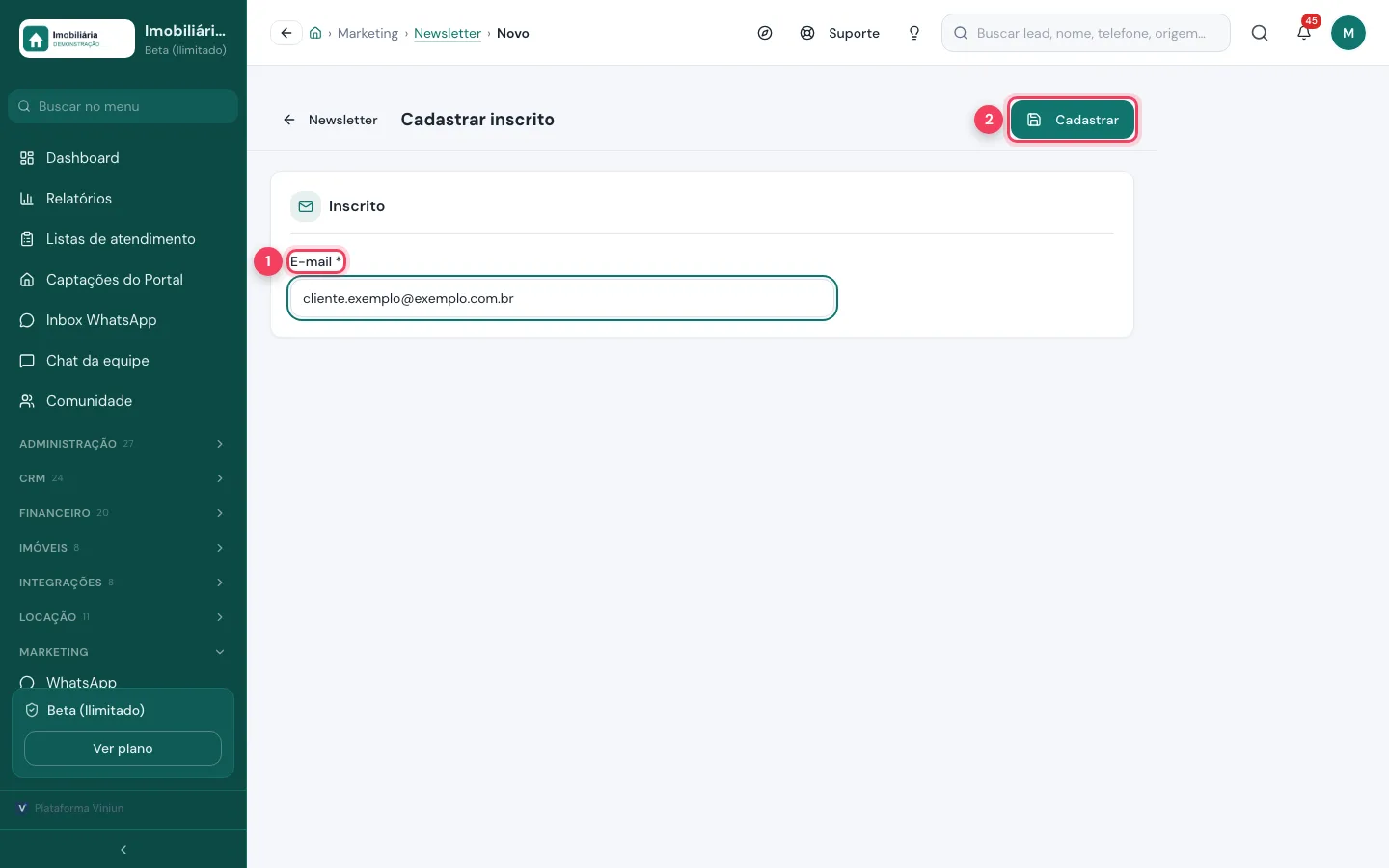Click the Inscrito envelope icon
The width and height of the screenshot is (1389, 868).
pos(306,206)
